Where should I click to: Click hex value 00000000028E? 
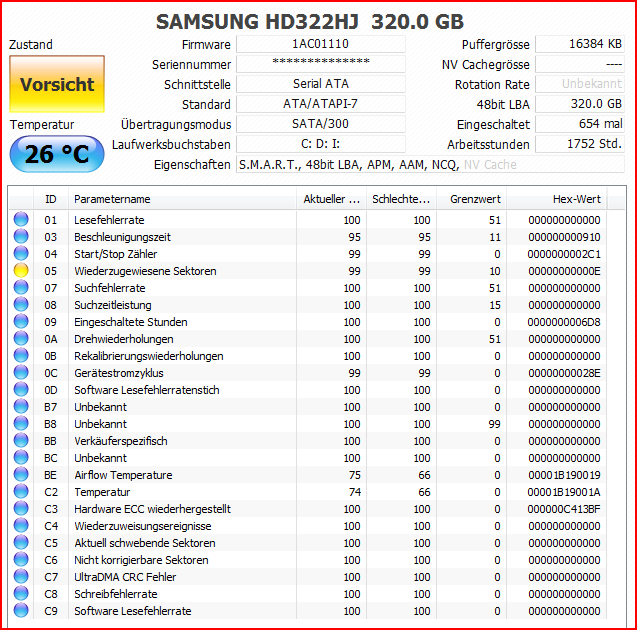coord(564,373)
